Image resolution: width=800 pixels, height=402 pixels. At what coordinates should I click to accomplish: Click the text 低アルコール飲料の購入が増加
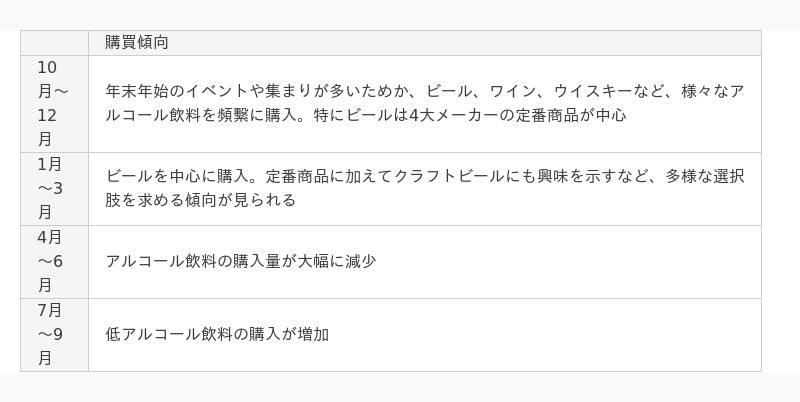pyautogui.click(x=217, y=335)
